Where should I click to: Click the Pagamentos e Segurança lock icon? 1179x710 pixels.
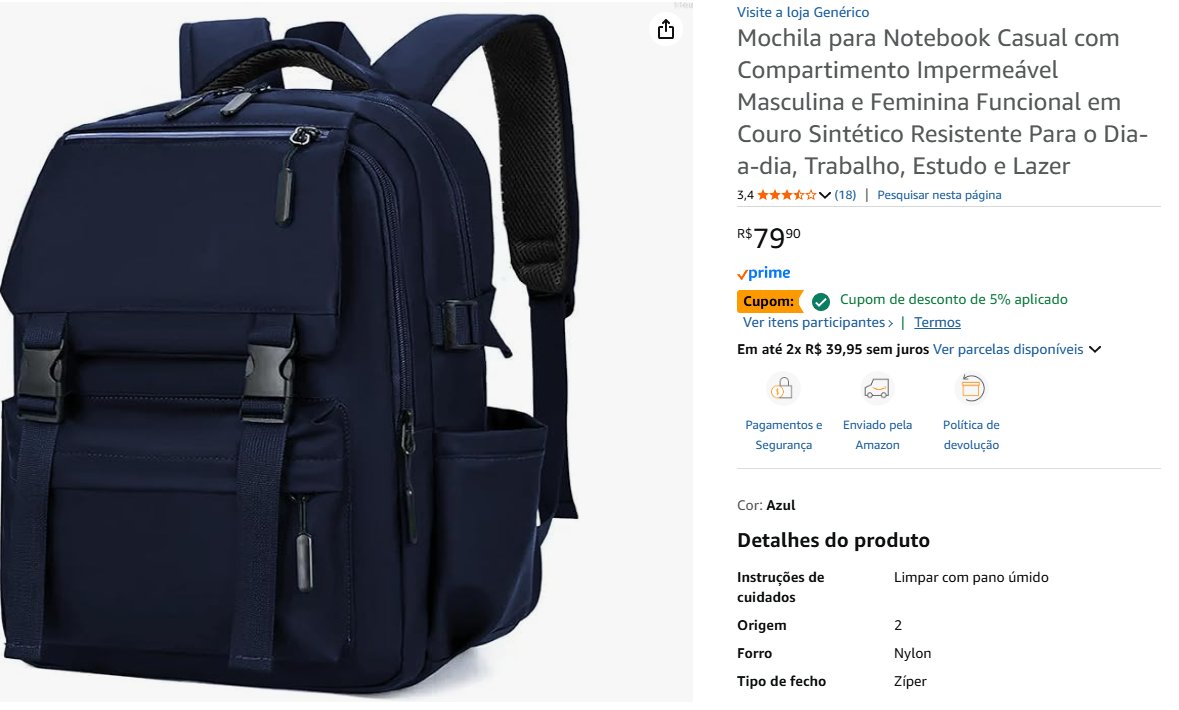(783, 389)
